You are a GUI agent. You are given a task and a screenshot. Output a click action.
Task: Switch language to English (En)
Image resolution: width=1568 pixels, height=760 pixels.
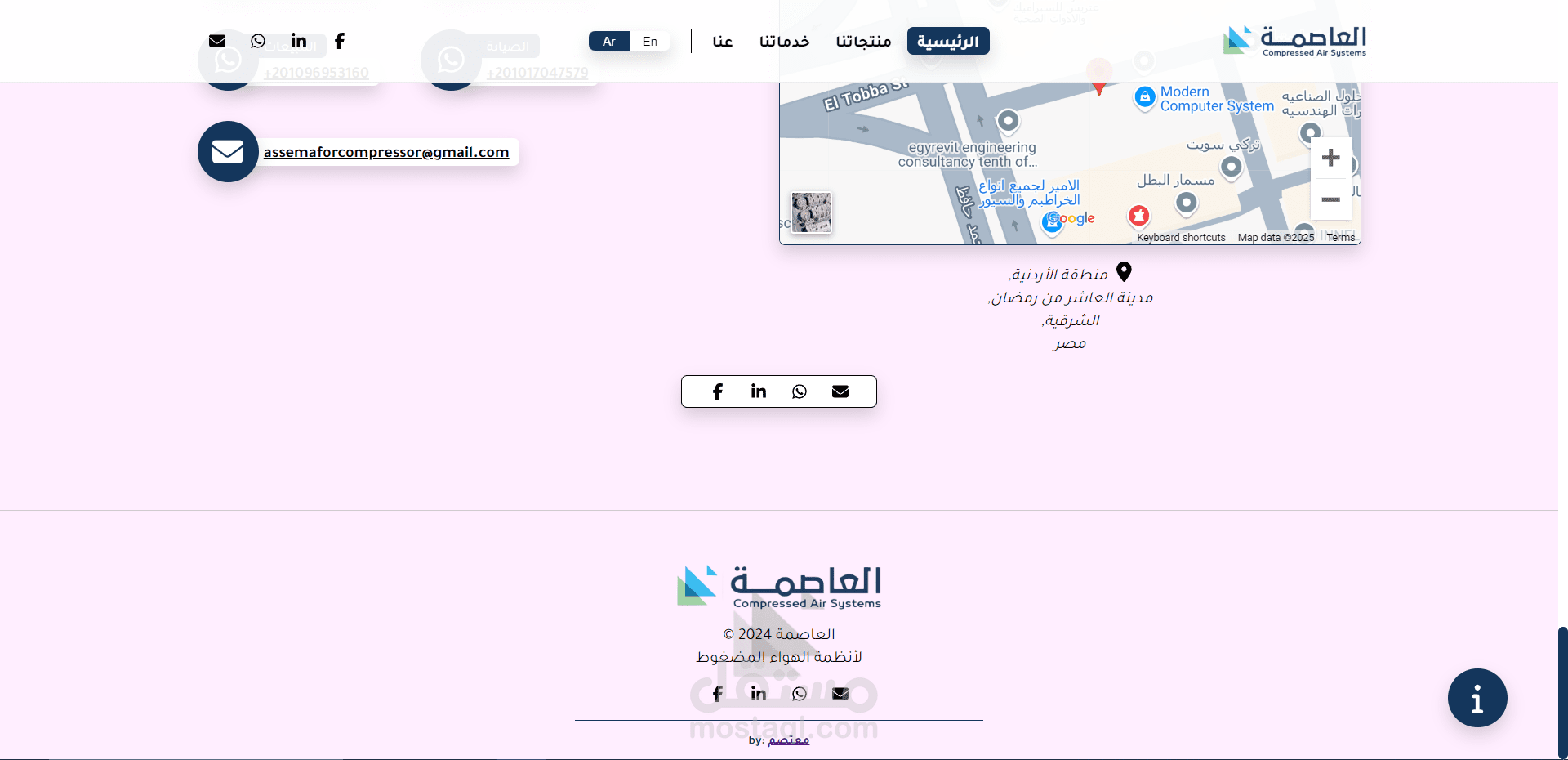coord(650,41)
